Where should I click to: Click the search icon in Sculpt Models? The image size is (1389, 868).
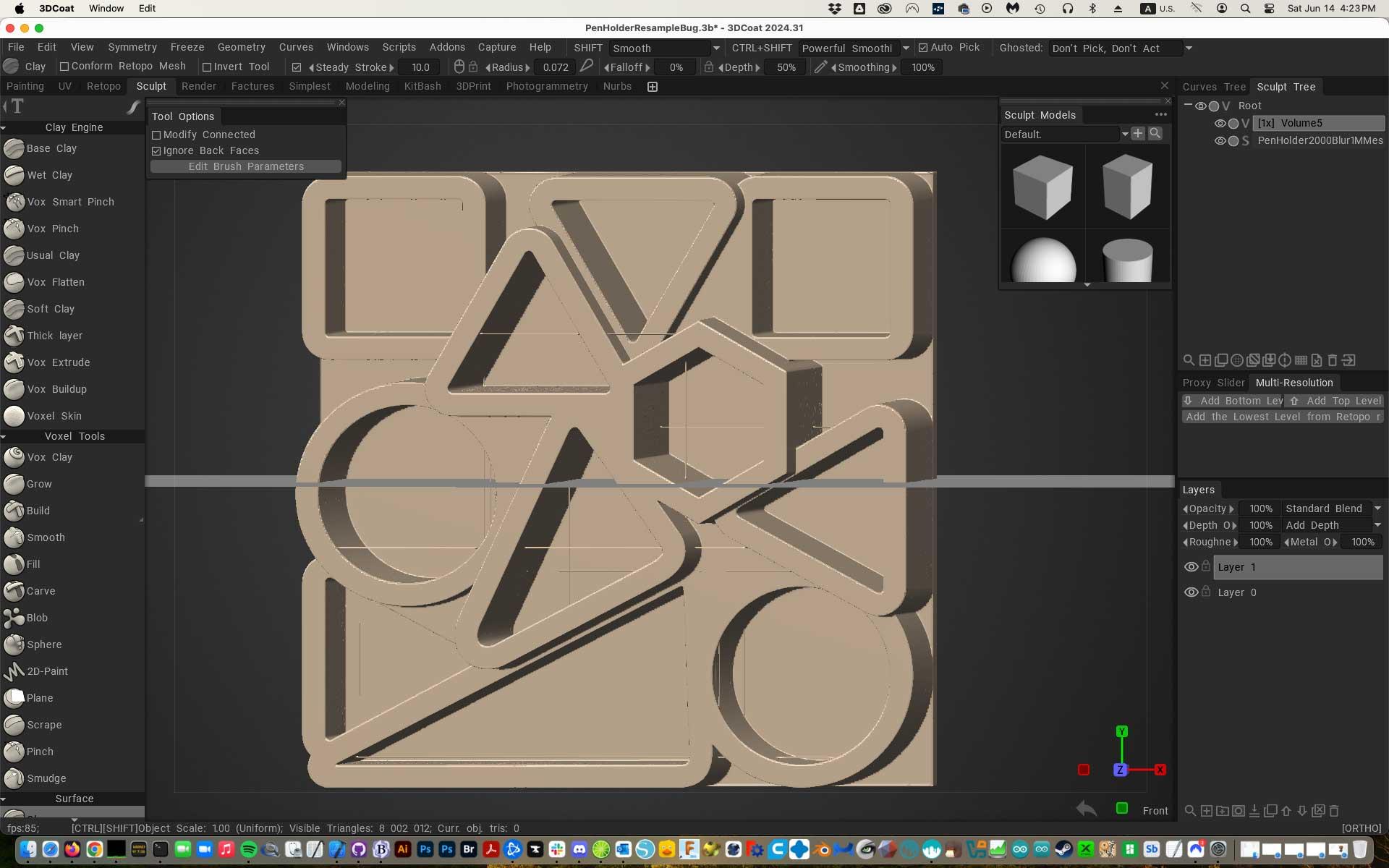(1155, 134)
